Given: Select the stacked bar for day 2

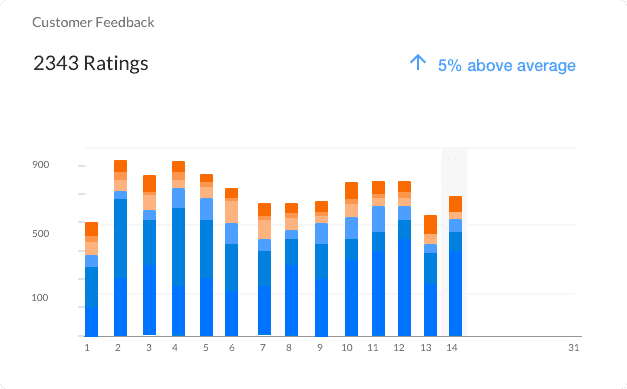Looking at the screenshot, I should pos(120,248).
